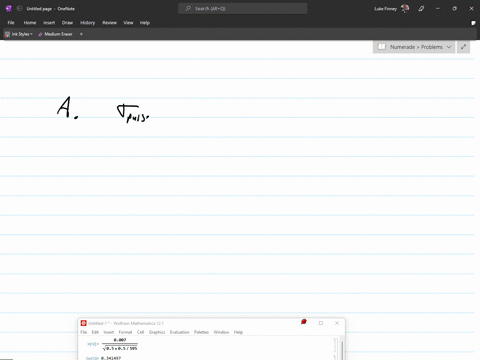Image resolution: width=480 pixels, height=360 pixels.
Task: Open the Cell menu in Mathematica
Action: pos(140,332)
